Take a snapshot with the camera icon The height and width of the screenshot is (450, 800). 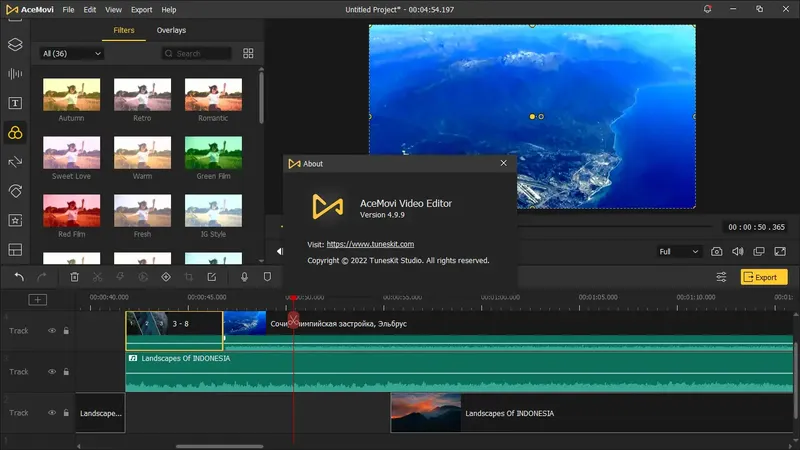pos(717,252)
